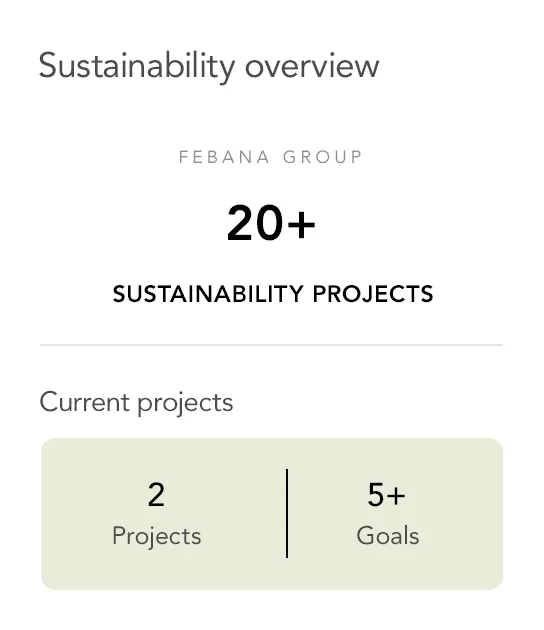This screenshot has height=630, width=544.
Task: Click the horizontal separator below Sustainability Projects
Action: click(x=272, y=345)
